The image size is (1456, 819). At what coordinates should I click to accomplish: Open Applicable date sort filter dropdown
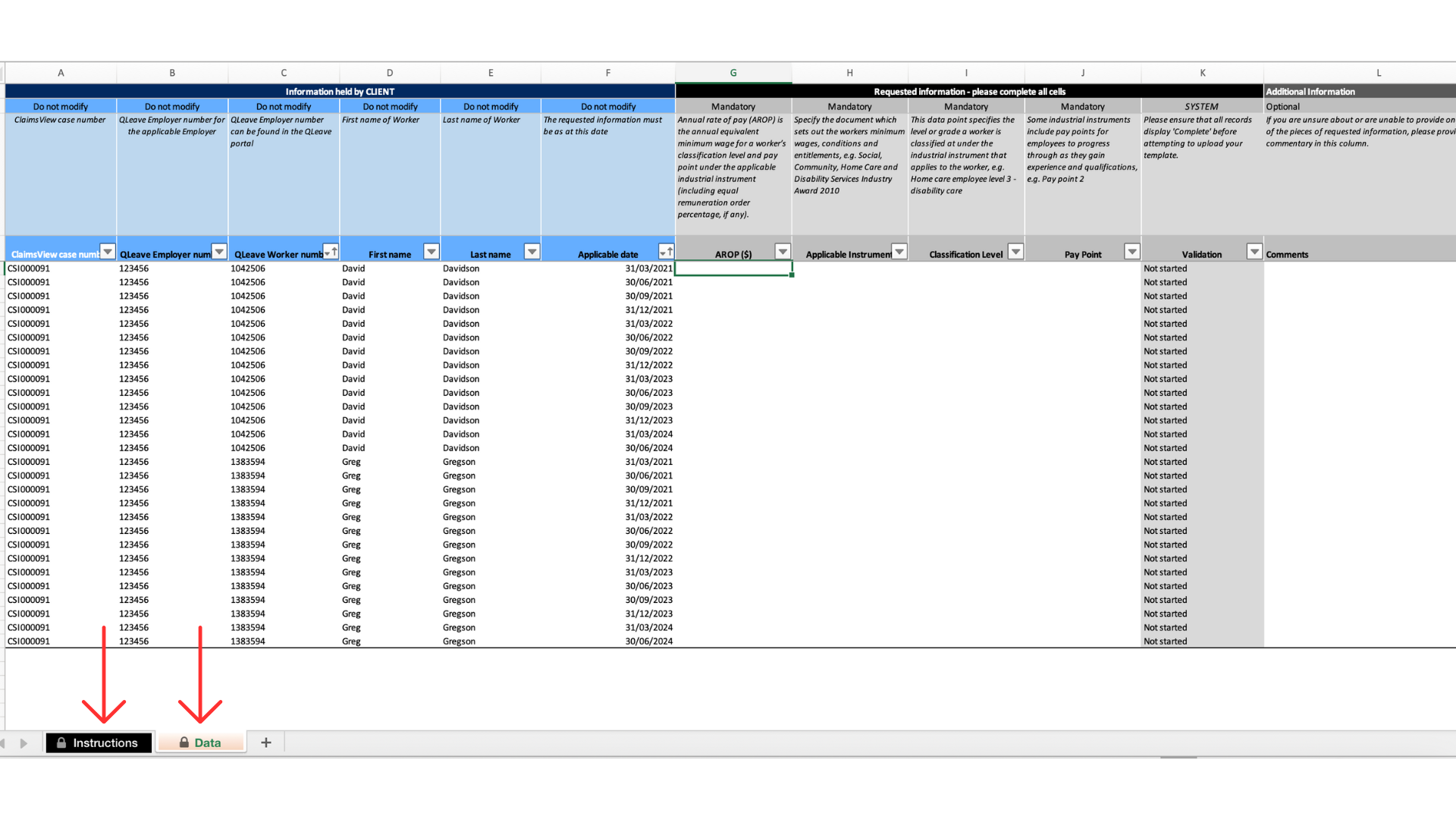click(666, 252)
